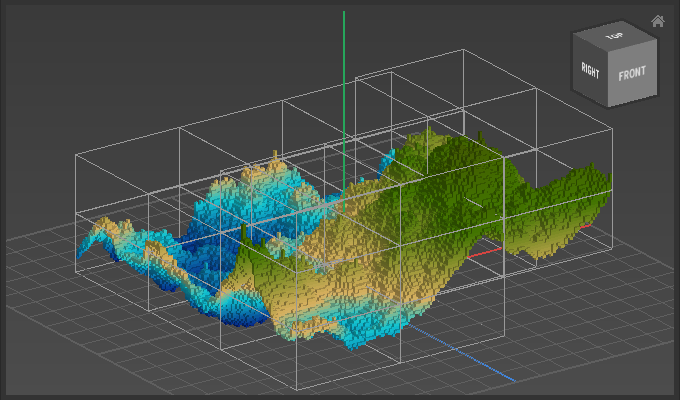Screen dimensions: 680x400
Task: Click the Home view icon
Action: 657,21
